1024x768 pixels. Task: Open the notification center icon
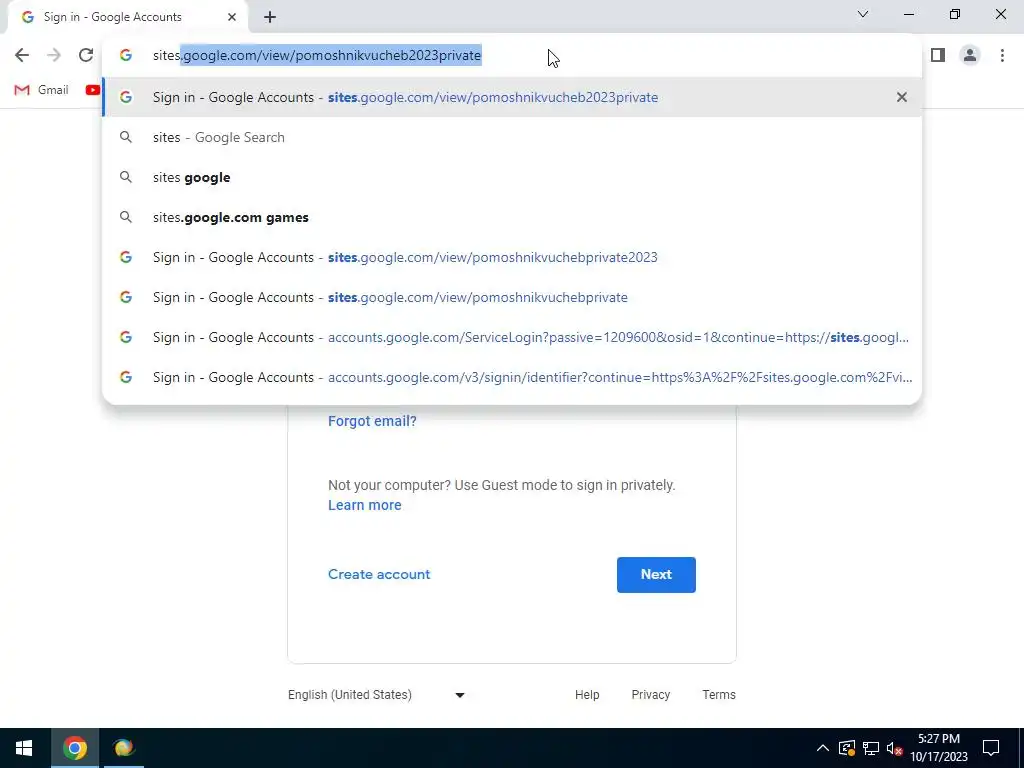click(991, 748)
